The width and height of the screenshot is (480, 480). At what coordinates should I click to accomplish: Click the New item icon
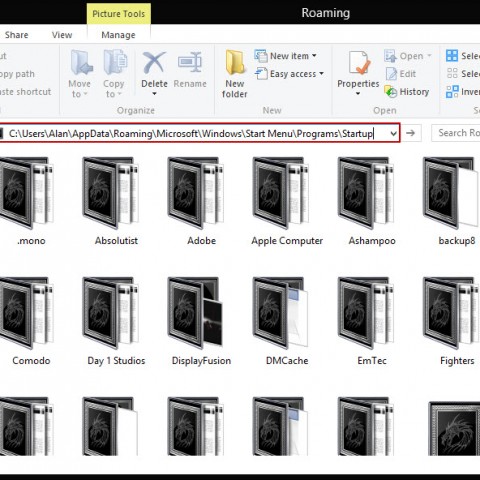(261, 56)
